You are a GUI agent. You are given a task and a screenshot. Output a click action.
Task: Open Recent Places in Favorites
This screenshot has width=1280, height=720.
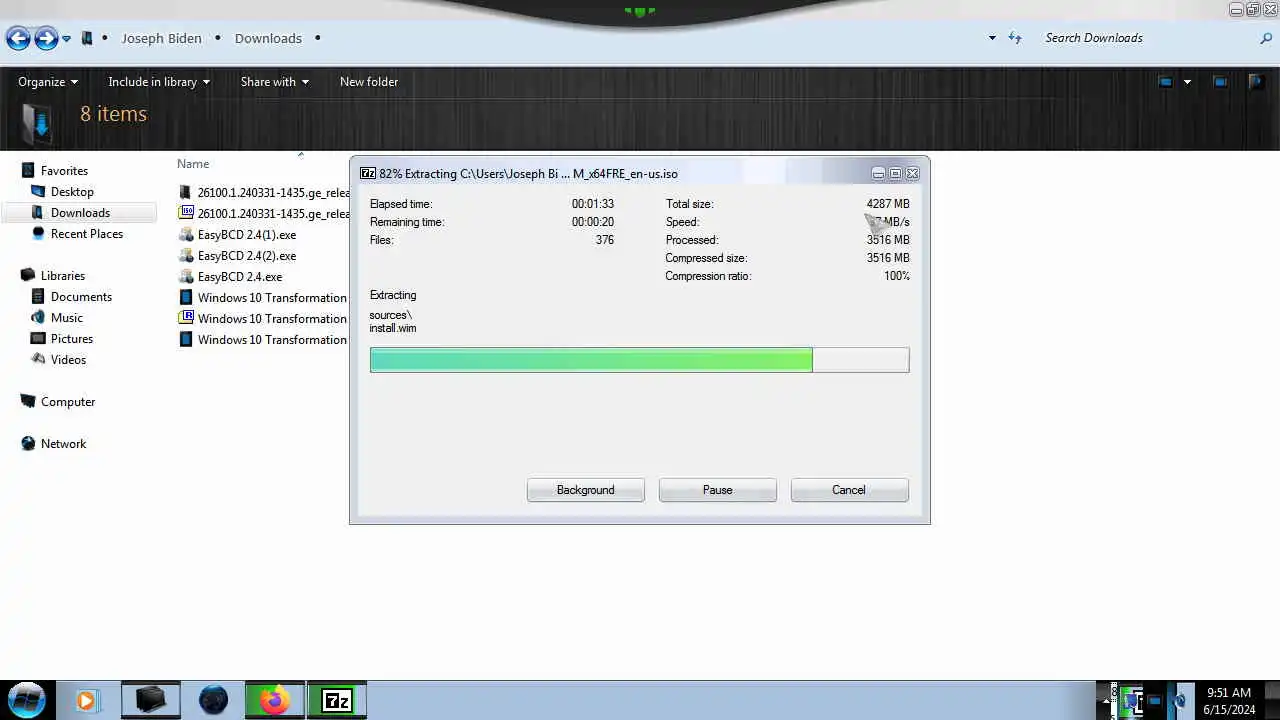pos(87,234)
